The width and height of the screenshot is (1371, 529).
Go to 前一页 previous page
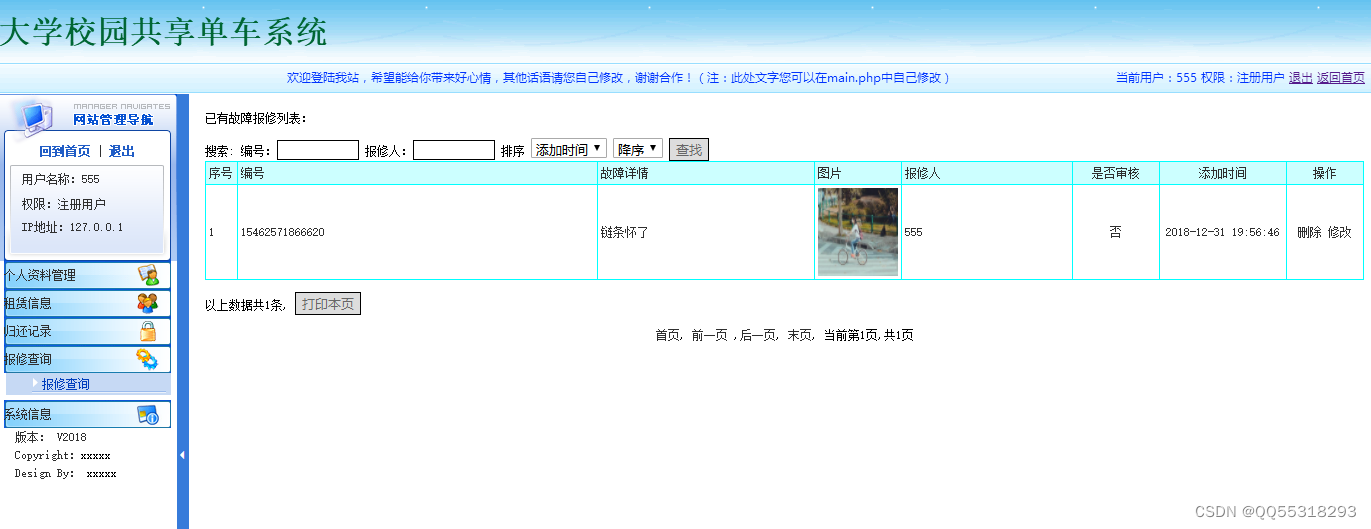coord(709,335)
